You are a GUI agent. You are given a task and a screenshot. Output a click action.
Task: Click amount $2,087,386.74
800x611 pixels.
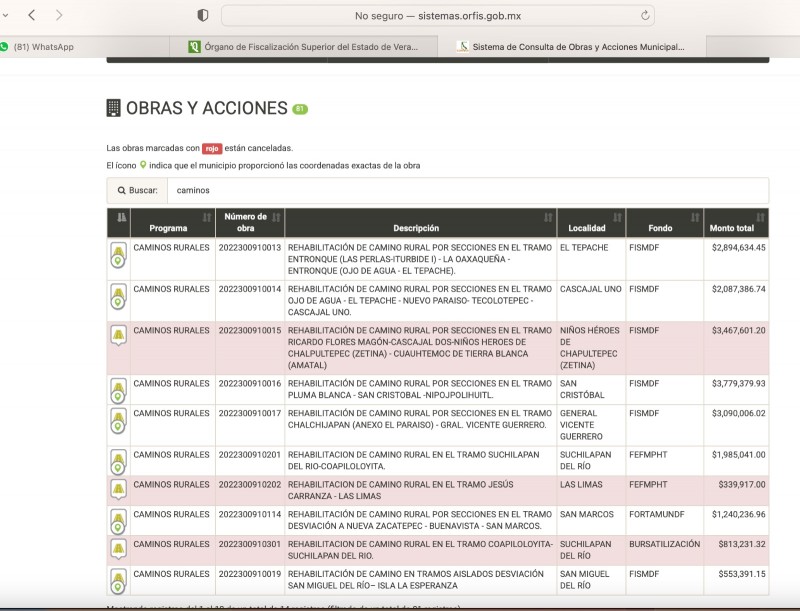[739, 289]
